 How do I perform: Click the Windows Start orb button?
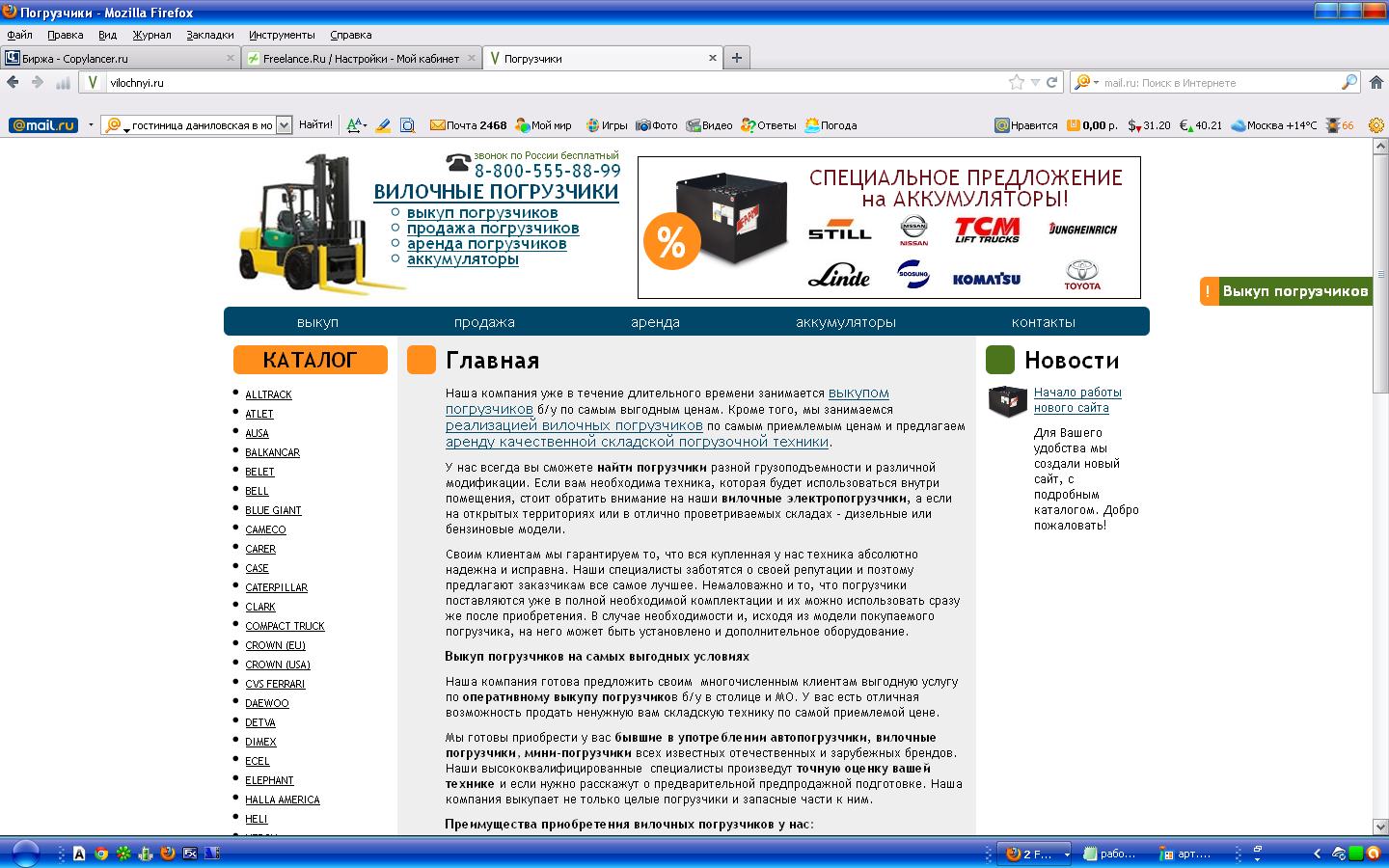pos(25,853)
